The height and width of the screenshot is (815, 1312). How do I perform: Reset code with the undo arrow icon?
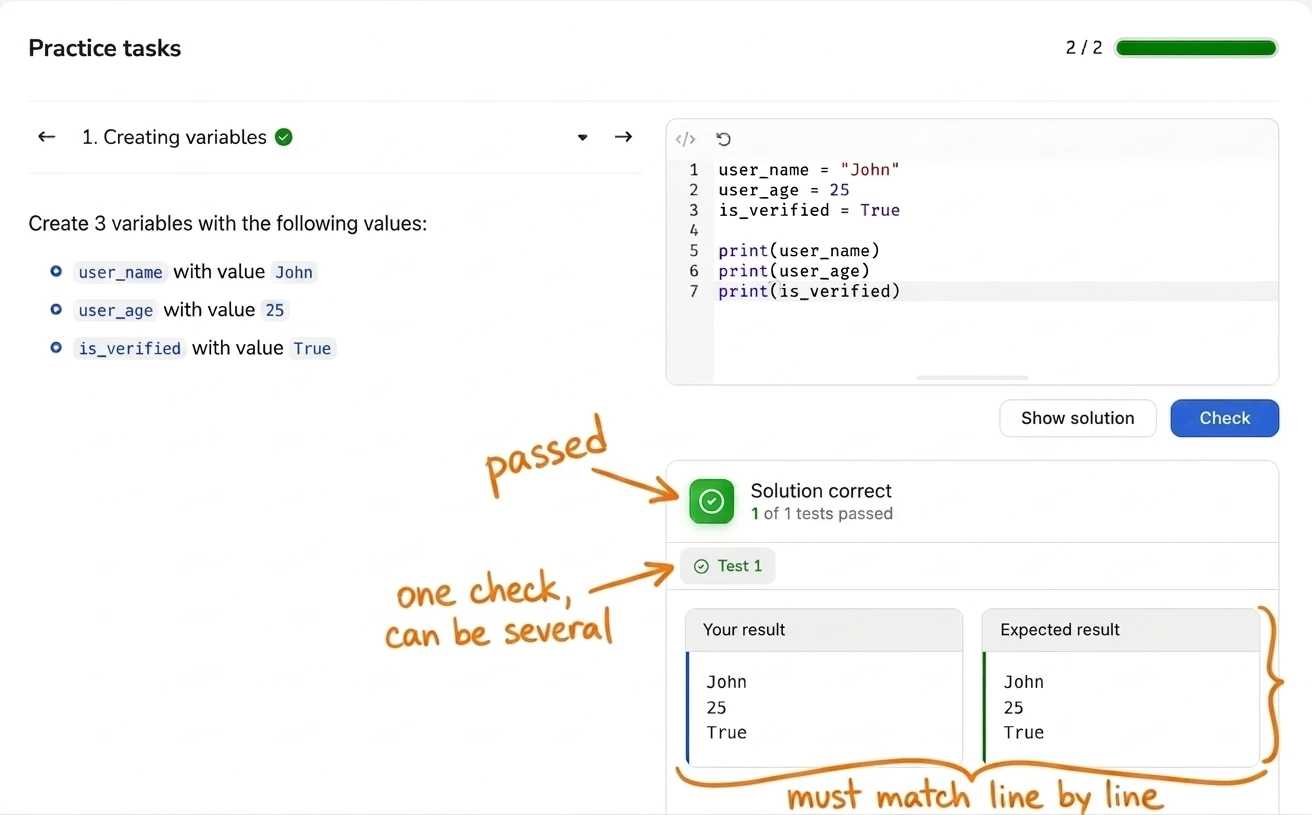pyautogui.click(x=724, y=139)
